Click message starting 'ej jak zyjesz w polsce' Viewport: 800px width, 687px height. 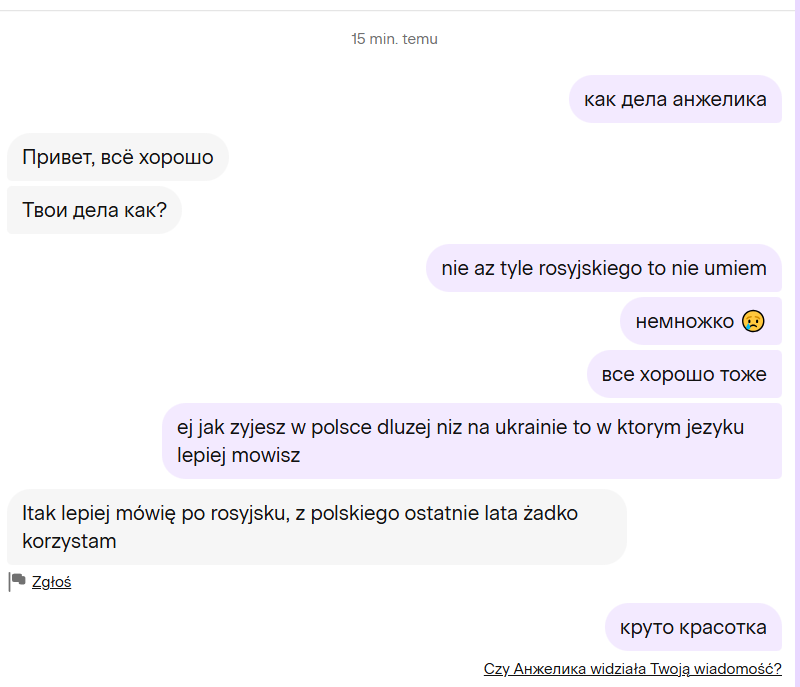tap(472, 441)
